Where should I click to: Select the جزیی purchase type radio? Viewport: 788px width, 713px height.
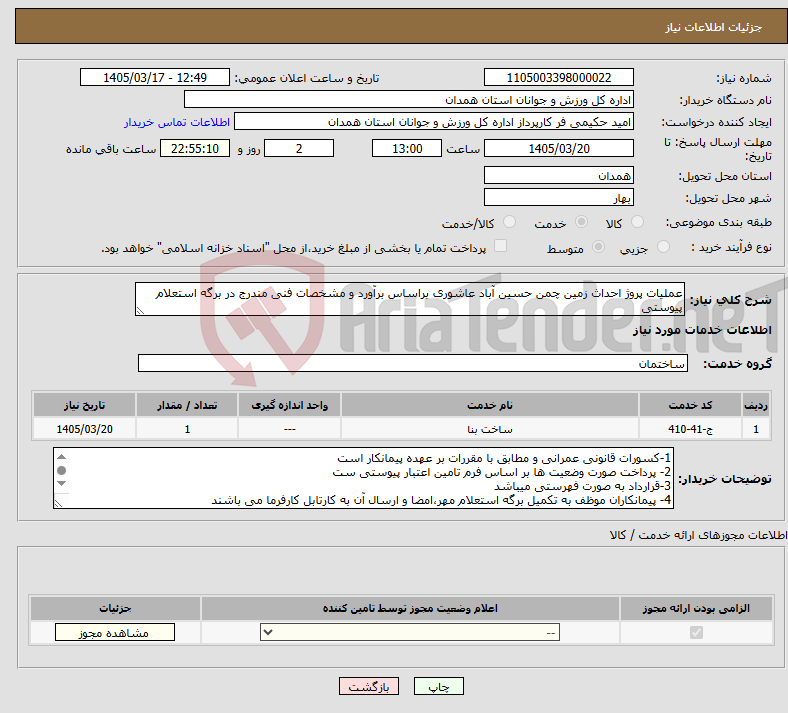[663, 246]
